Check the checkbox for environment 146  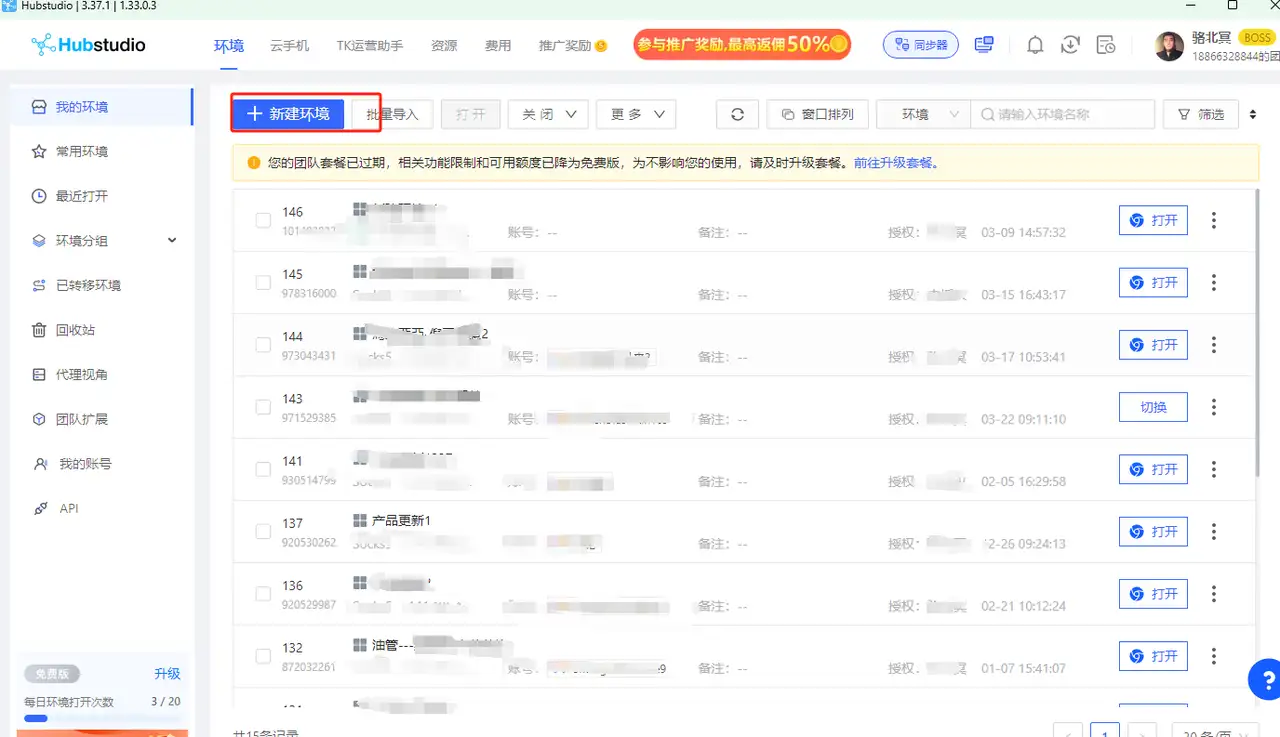tap(263, 221)
